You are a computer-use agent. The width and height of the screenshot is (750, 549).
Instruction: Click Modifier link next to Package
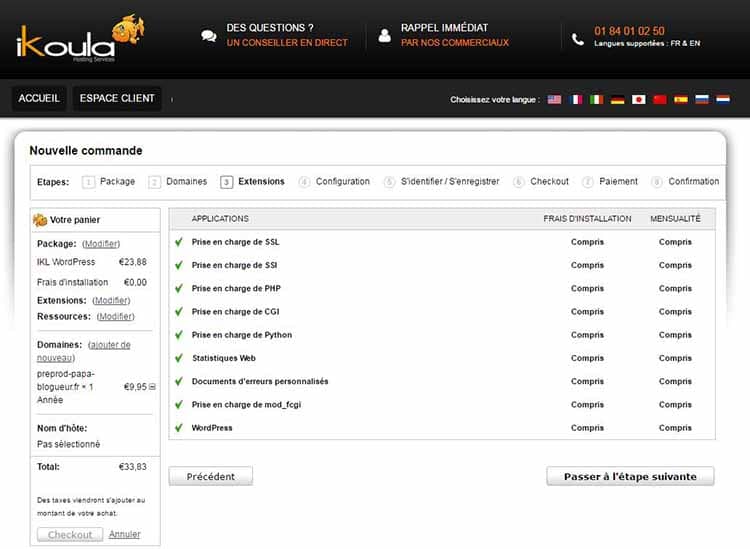(101, 244)
